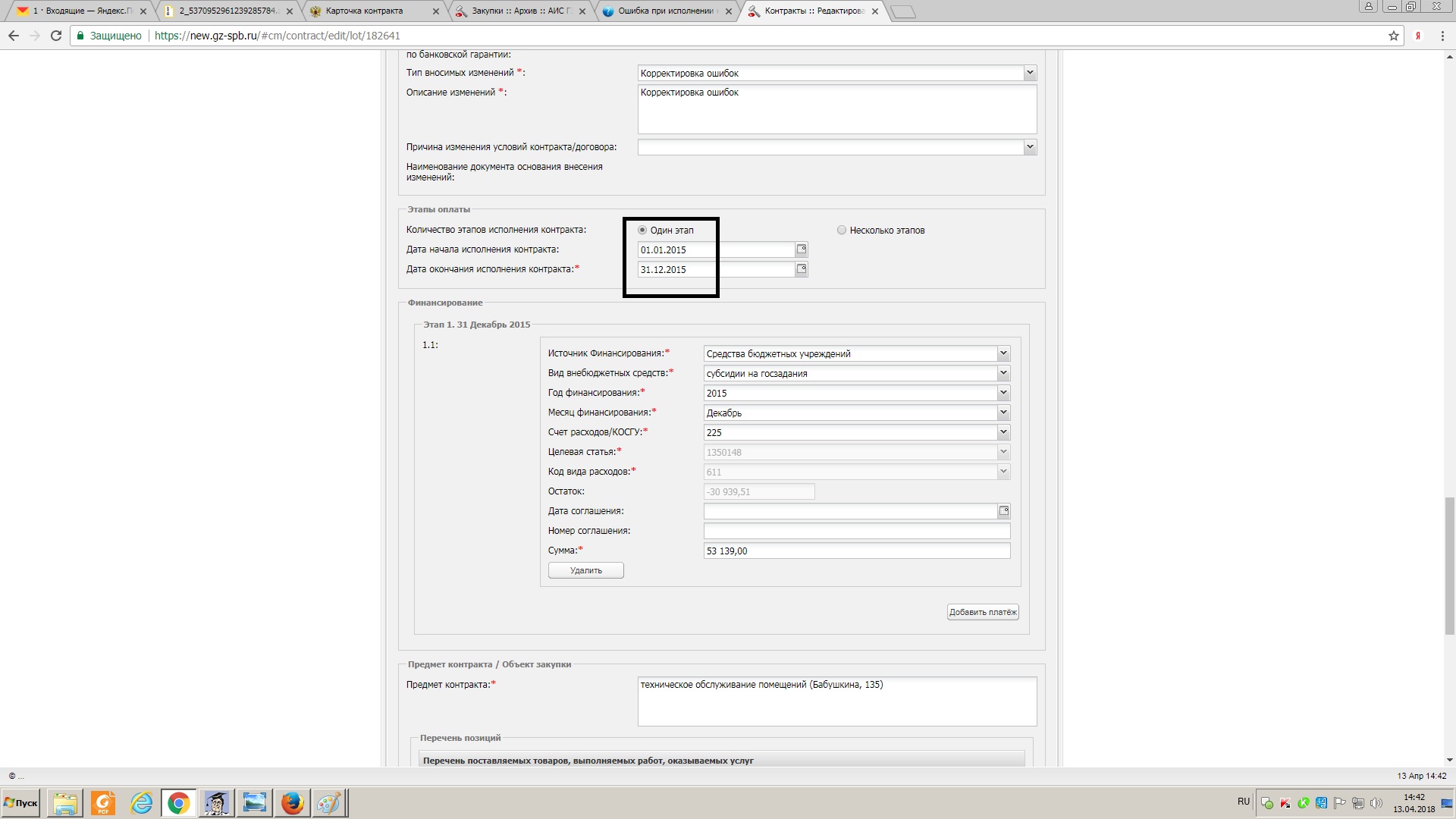This screenshot has height=819, width=1456.
Task: Open "Источник Финансирования" dropdown
Action: (x=1003, y=353)
